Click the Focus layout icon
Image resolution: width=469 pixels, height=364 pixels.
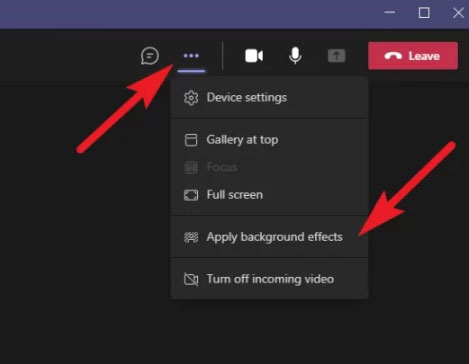(191, 167)
